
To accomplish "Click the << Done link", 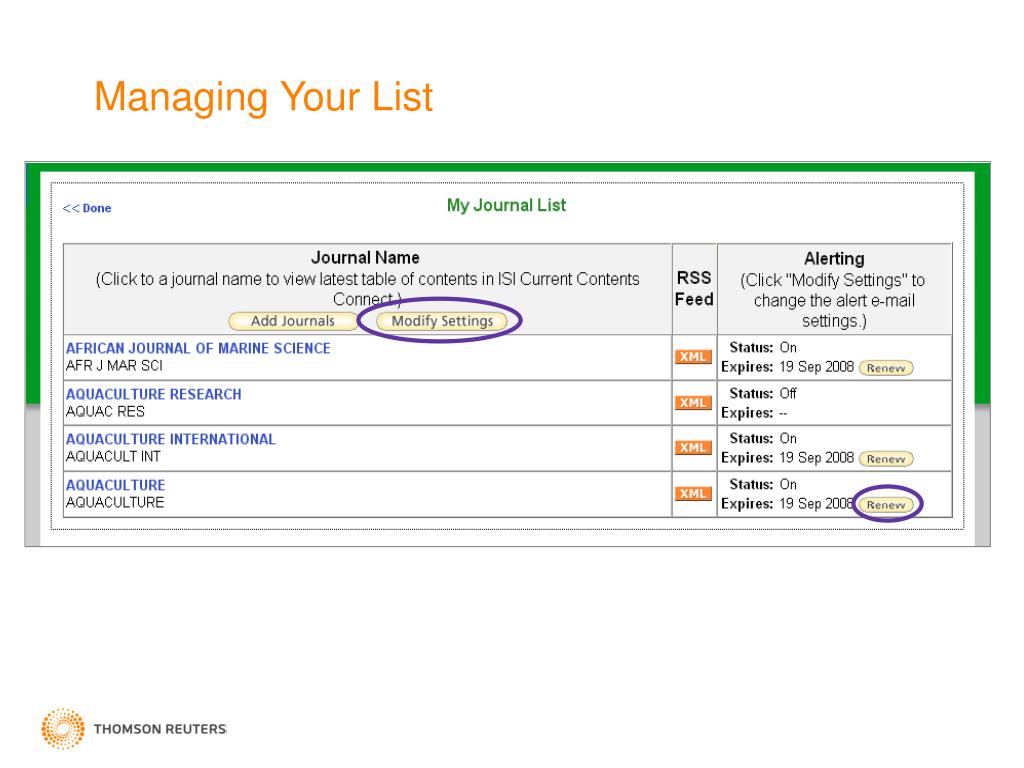I will pos(87,208).
